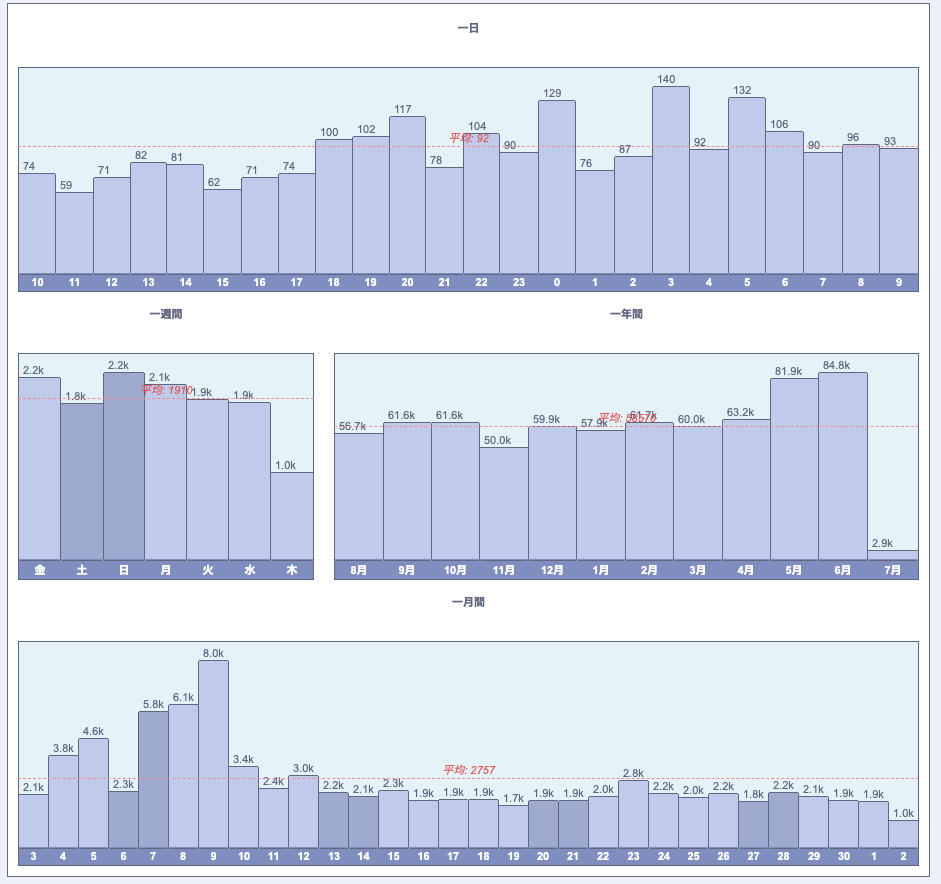Click the 平均: 2757 label in 一月間 chart
Image resolution: width=941 pixels, height=884 pixels.
(x=469, y=770)
